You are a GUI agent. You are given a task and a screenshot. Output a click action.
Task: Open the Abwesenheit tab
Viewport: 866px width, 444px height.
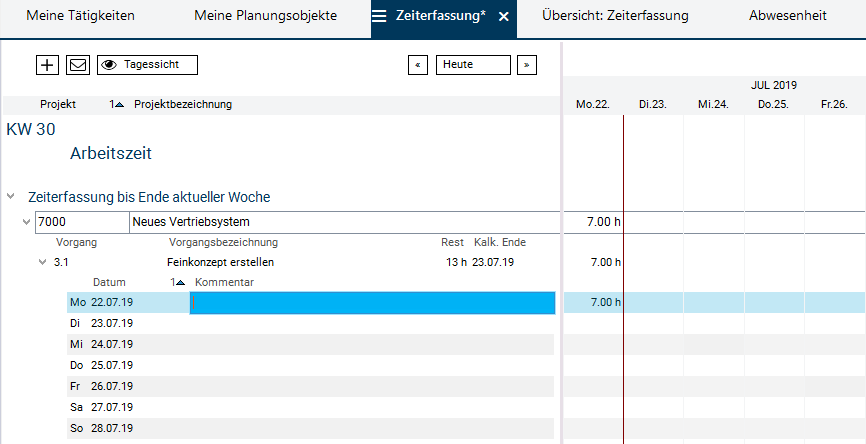787,17
